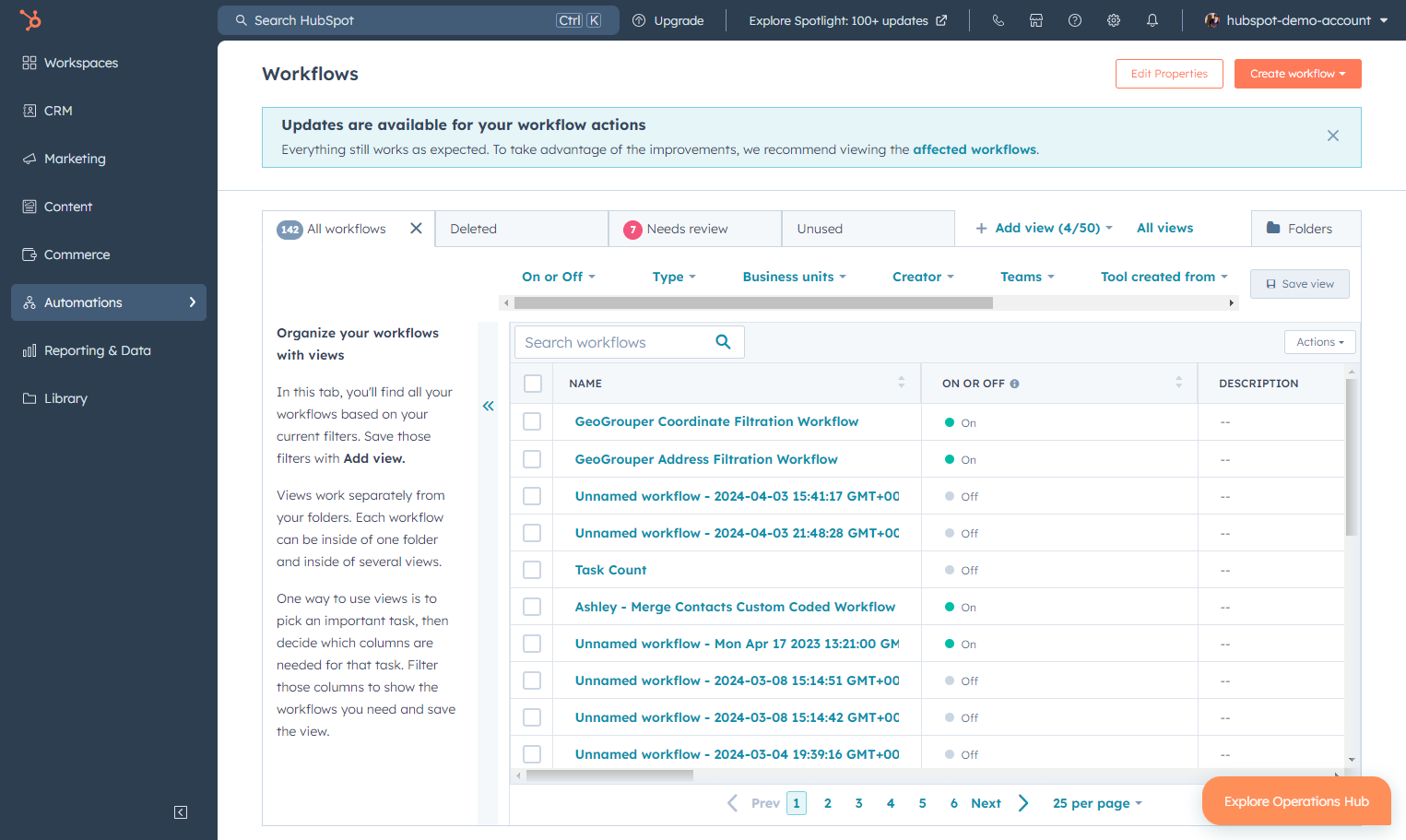Open the calling phone icon
This screenshot has height=840, width=1406.
(998, 20)
